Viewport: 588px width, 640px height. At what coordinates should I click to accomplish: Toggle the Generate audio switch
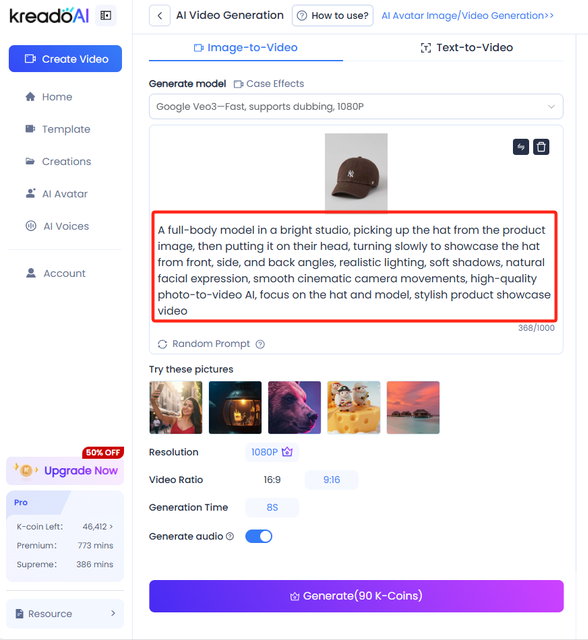(x=259, y=536)
